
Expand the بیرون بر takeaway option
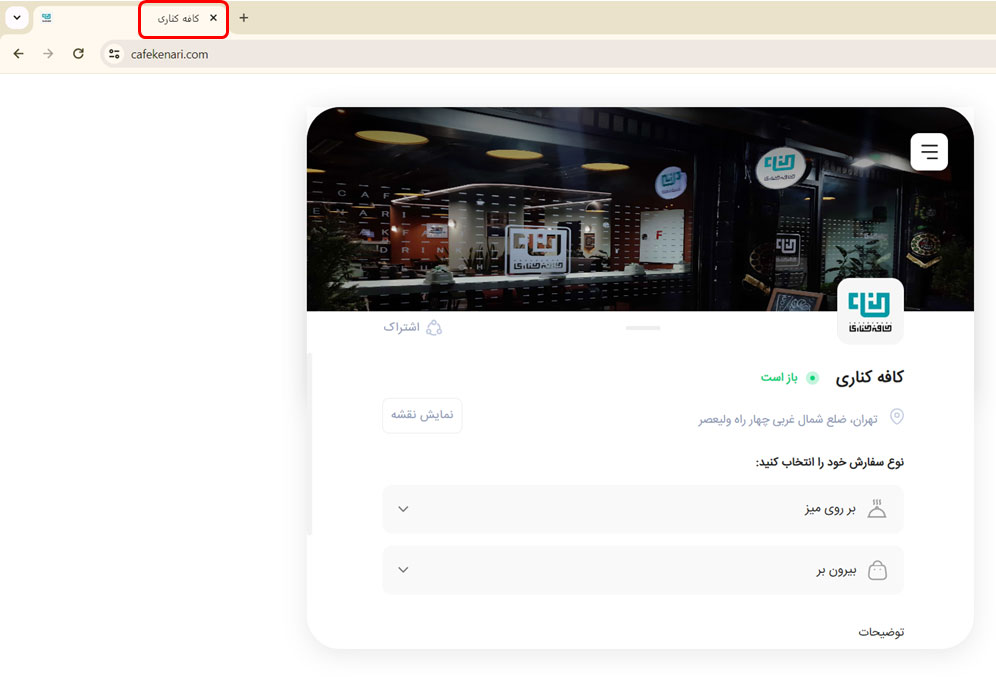[643, 570]
